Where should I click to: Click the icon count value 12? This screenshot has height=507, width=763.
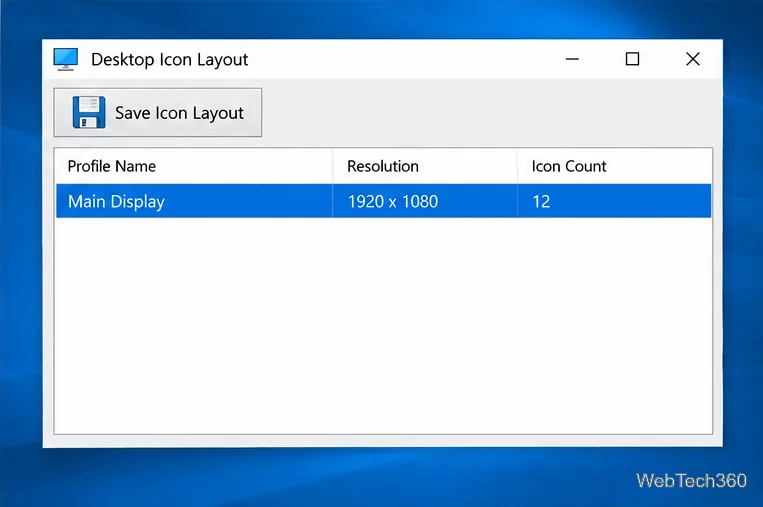point(541,201)
